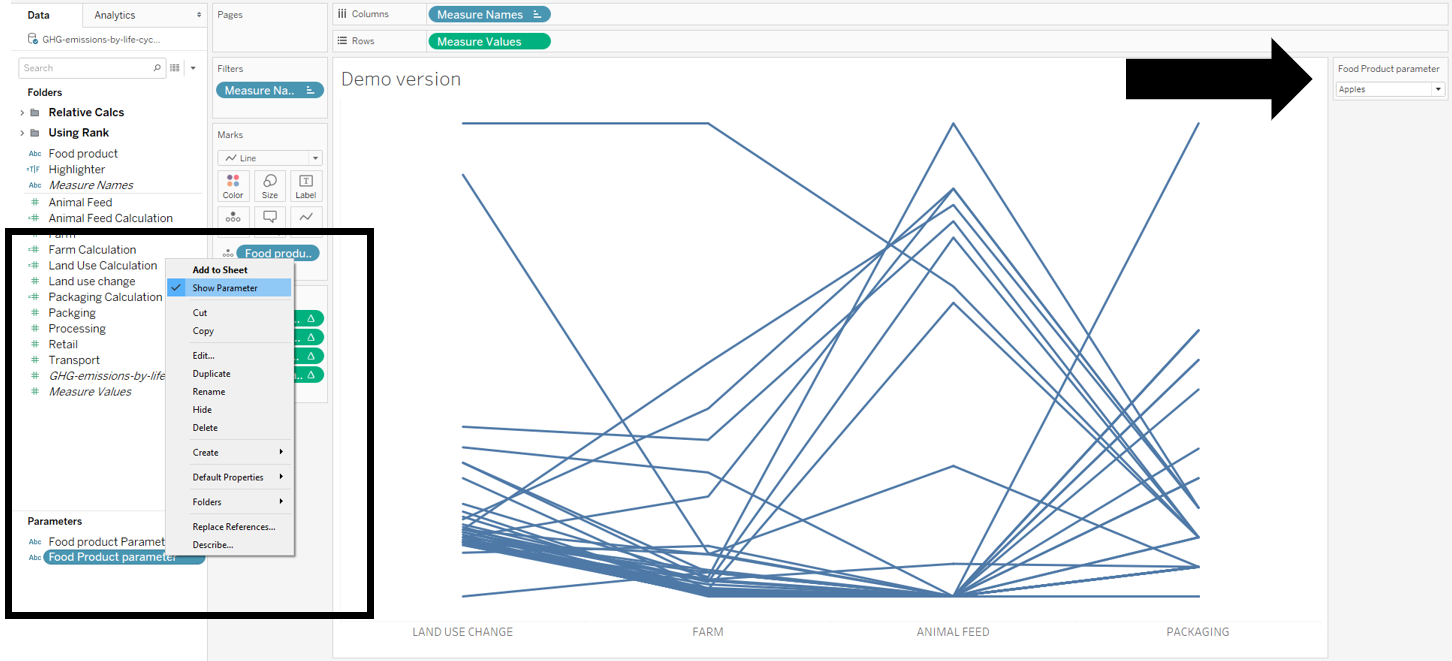Click the Measure Values pill on Rows

488,42
